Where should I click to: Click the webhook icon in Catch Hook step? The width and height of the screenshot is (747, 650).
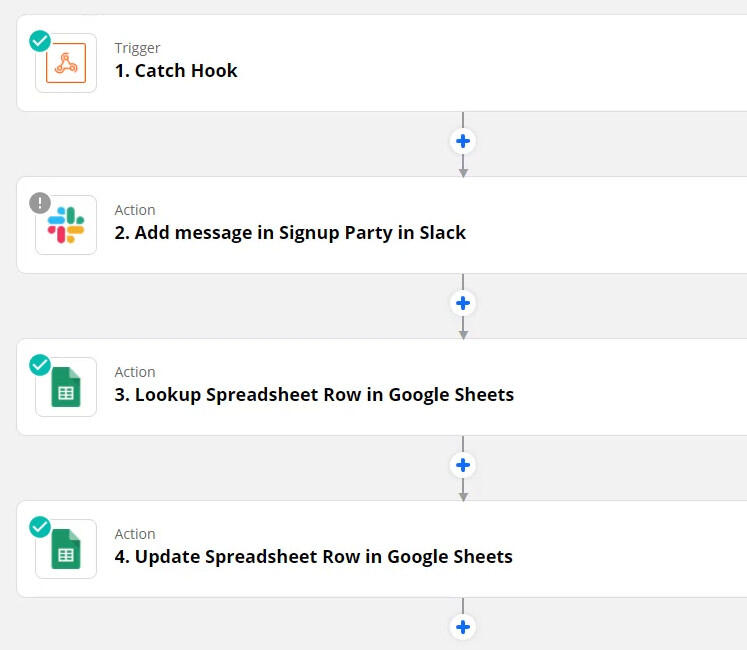pos(66,64)
